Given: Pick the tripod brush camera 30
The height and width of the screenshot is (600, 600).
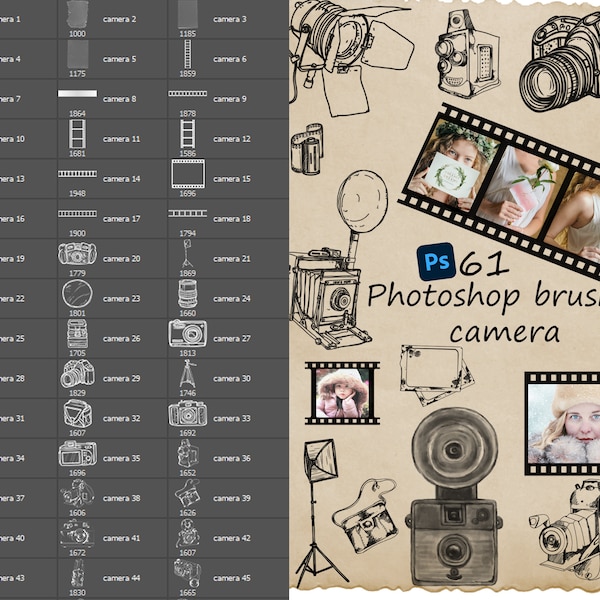Looking at the screenshot, I should [228, 378].
